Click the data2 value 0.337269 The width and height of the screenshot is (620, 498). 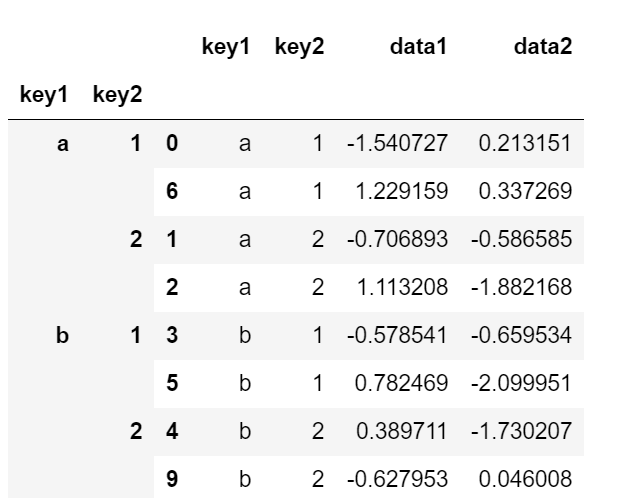point(526,191)
